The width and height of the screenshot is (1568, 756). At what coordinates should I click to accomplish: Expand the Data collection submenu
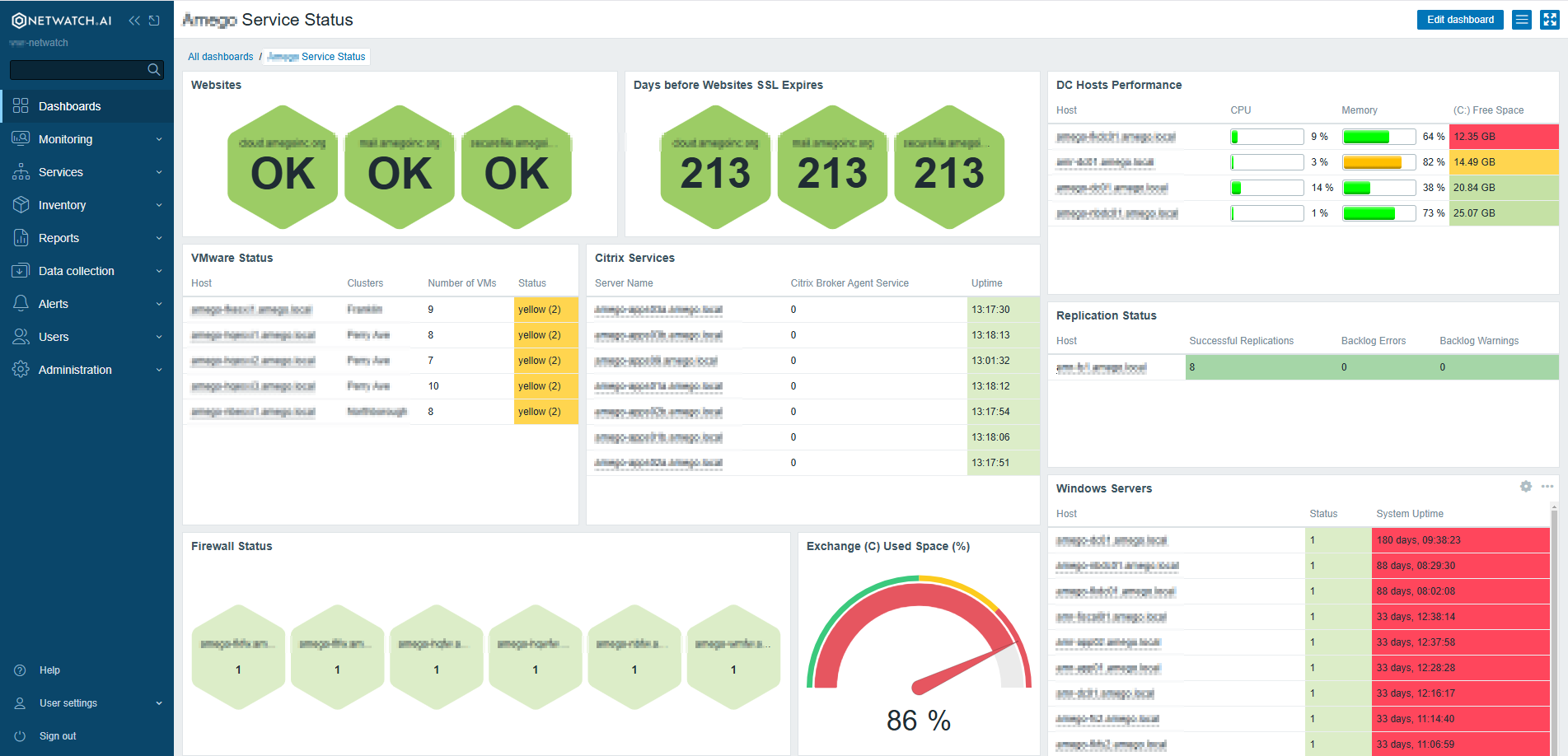pyautogui.click(x=158, y=270)
